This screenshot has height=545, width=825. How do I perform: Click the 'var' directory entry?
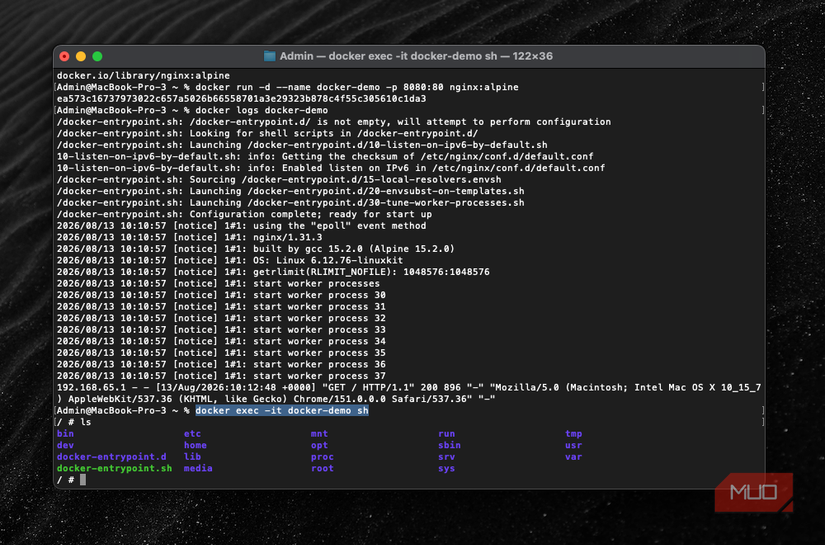574,457
